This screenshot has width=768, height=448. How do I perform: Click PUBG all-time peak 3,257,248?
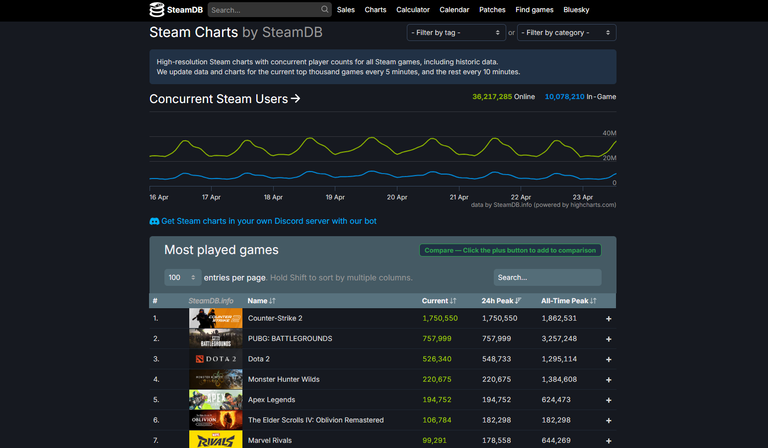click(x=559, y=338)
